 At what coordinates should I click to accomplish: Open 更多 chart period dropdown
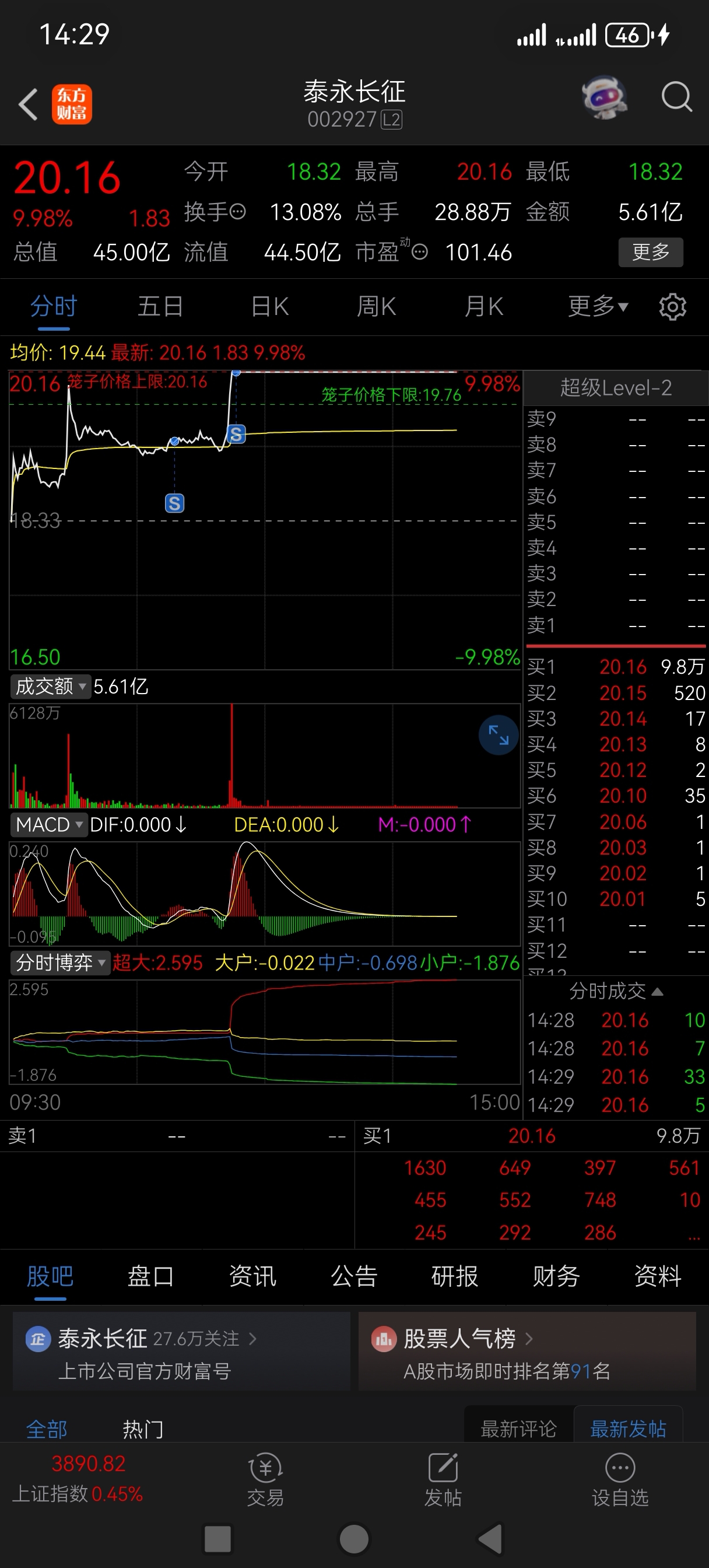point(598,306)
